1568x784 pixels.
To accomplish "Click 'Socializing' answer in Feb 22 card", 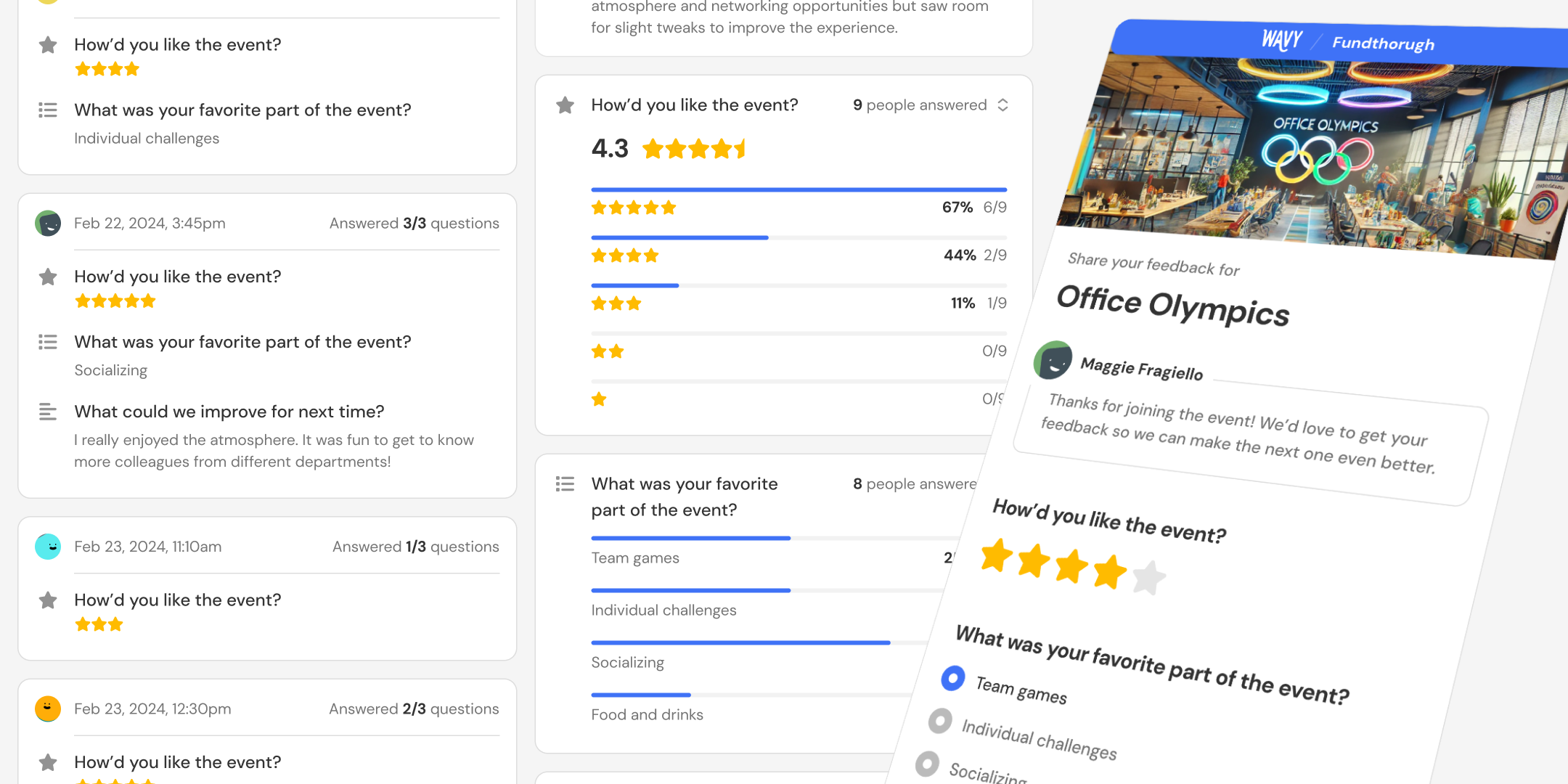I will pos(111,370).
